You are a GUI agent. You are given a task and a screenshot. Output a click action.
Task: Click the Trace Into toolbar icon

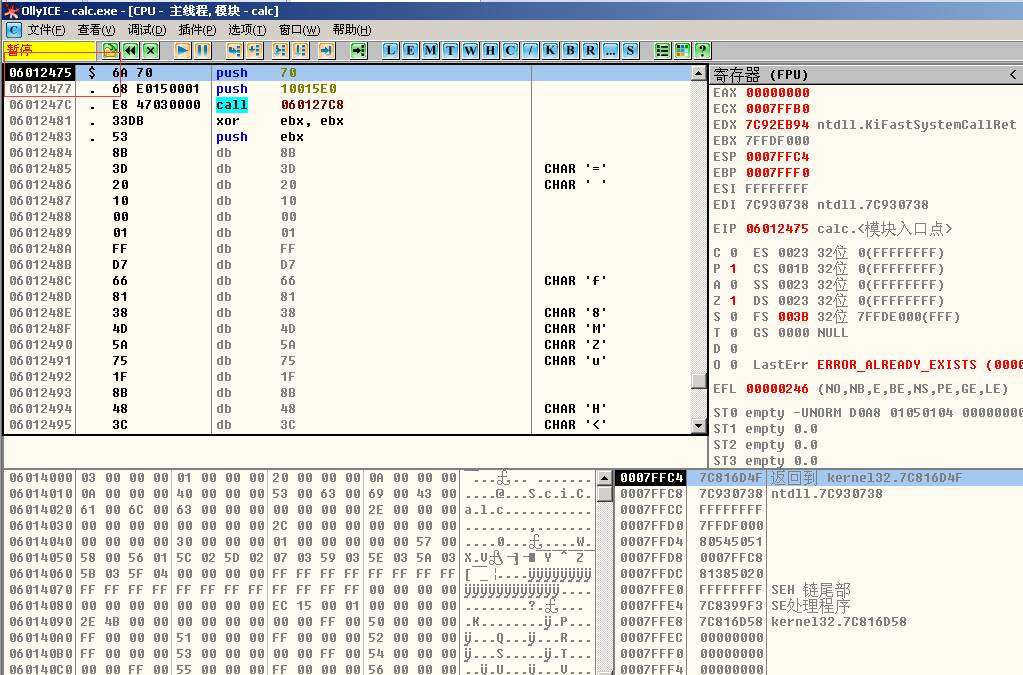281,50
